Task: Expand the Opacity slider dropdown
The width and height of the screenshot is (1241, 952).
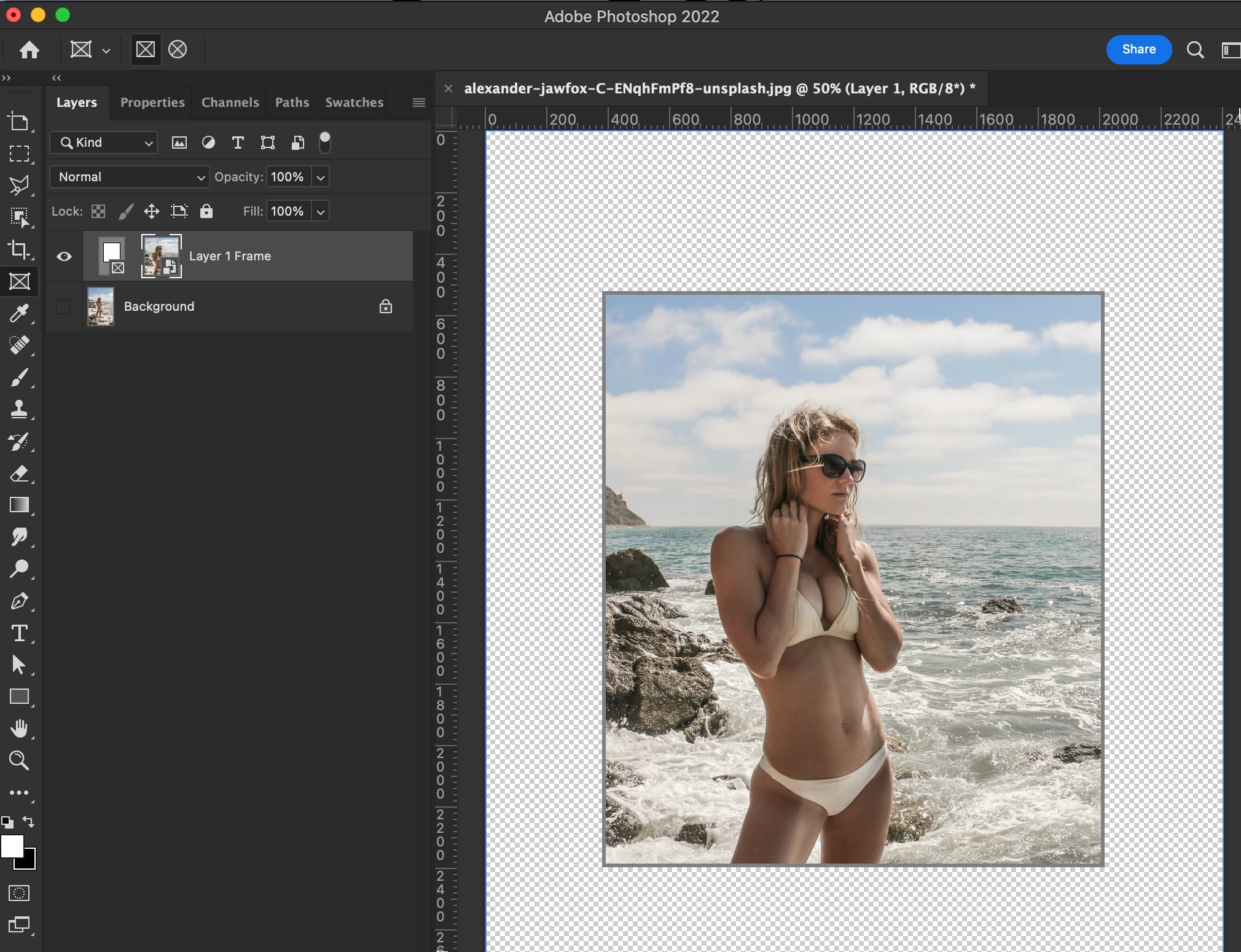Action: point(321,178)
